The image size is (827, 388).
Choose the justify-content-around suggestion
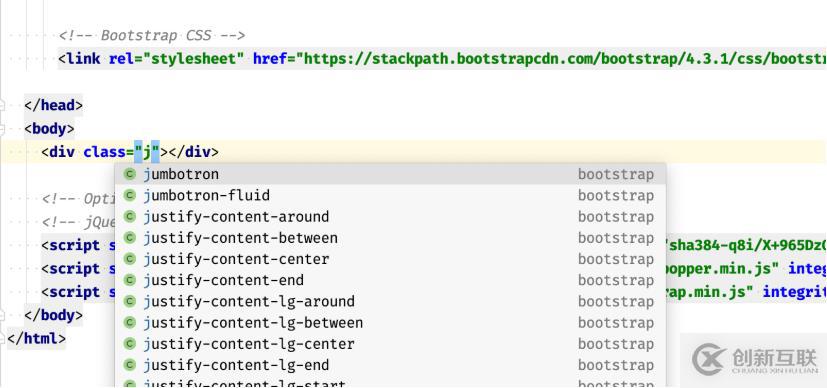390,217
